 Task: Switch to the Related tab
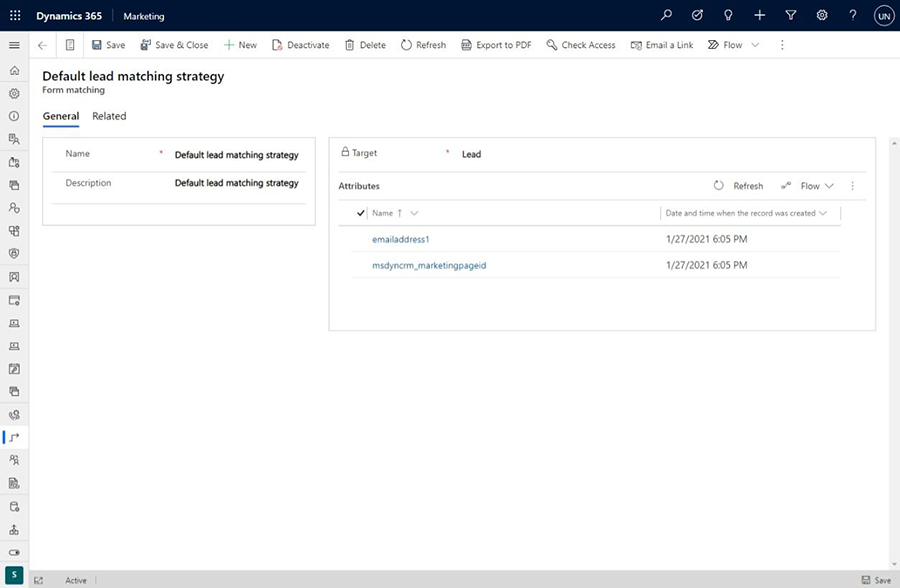[x=109, y=116]
